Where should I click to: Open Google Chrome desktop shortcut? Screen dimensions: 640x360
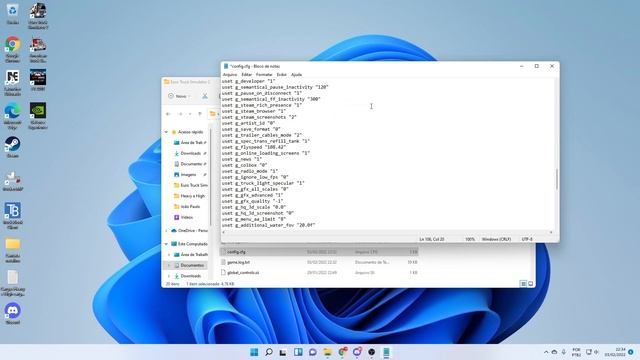coord(13,49)
